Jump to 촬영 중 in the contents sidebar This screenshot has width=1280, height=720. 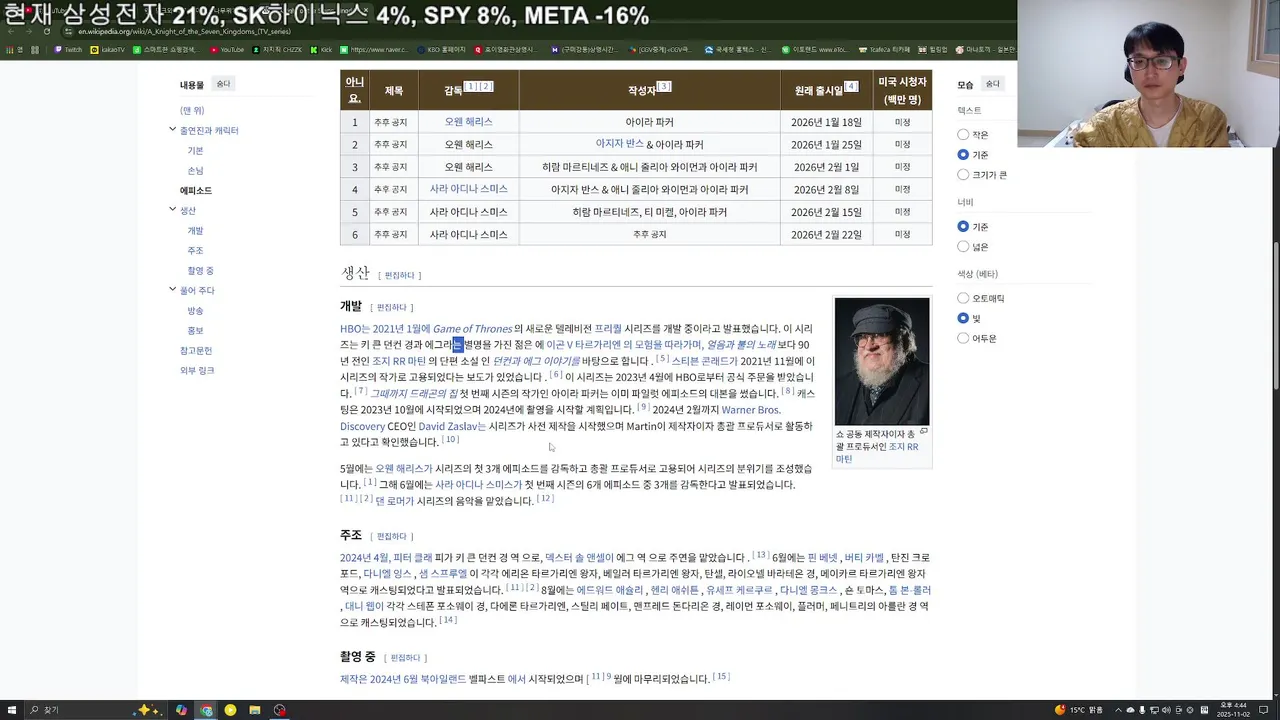point(200,270)
